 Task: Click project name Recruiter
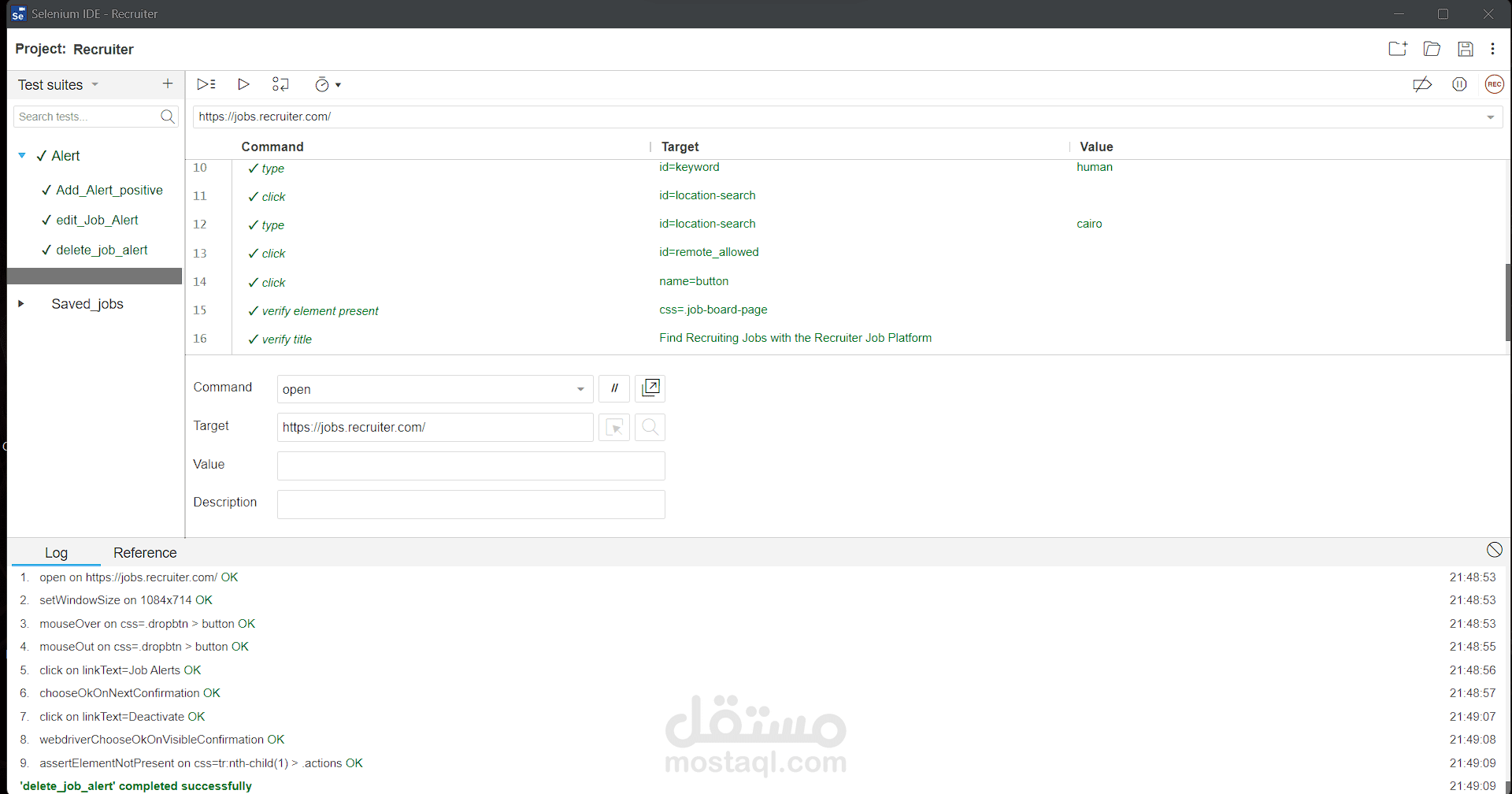click(103, 49)
